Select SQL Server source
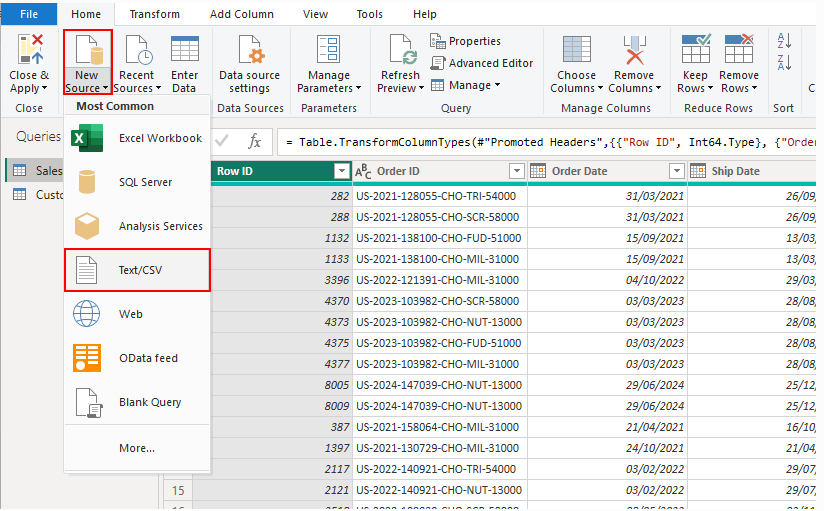This screenshot has height=511, width=824. pyautogui.click(x=137, y=182)
